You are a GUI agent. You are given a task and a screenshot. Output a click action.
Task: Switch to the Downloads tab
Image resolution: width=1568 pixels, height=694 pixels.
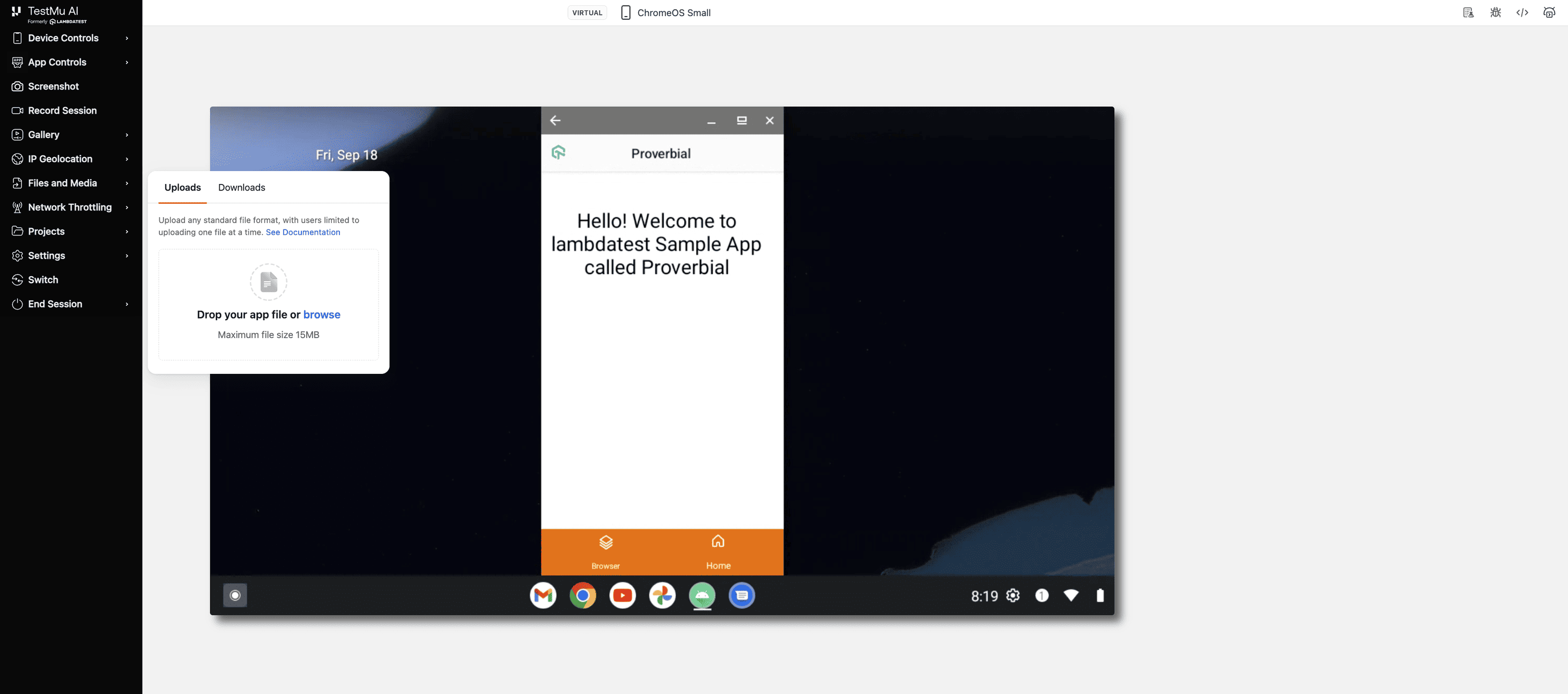point(242,188)
